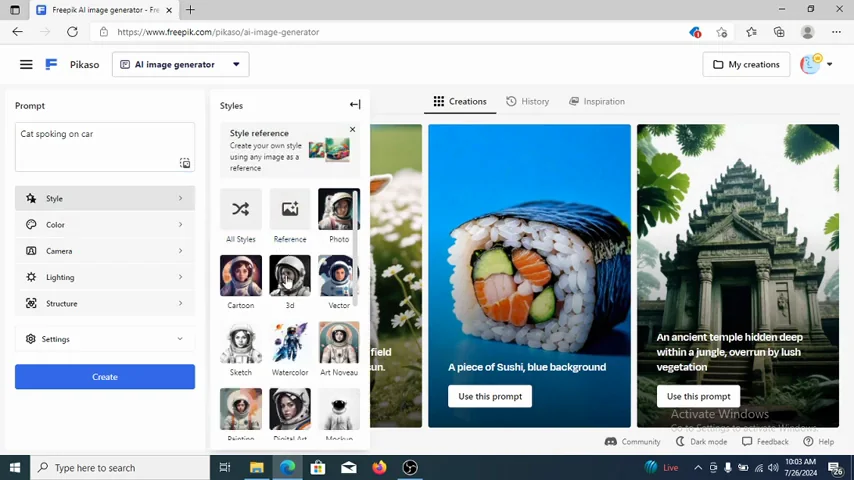Expand the Lighting option row
The image size is (854, 480).
click(105, 277)
